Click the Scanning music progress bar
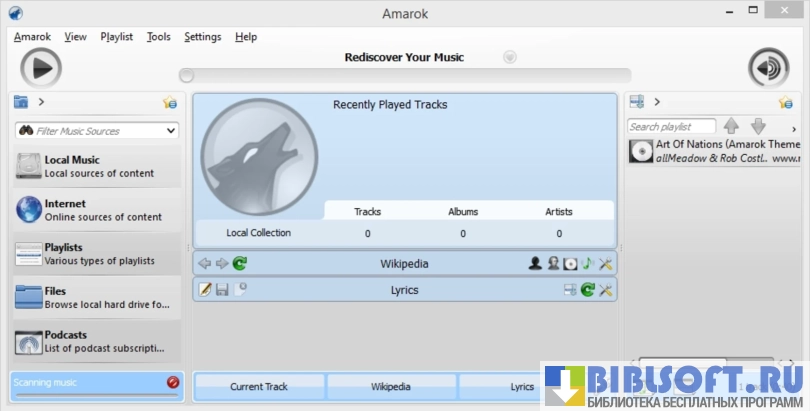 pos(97,396)
